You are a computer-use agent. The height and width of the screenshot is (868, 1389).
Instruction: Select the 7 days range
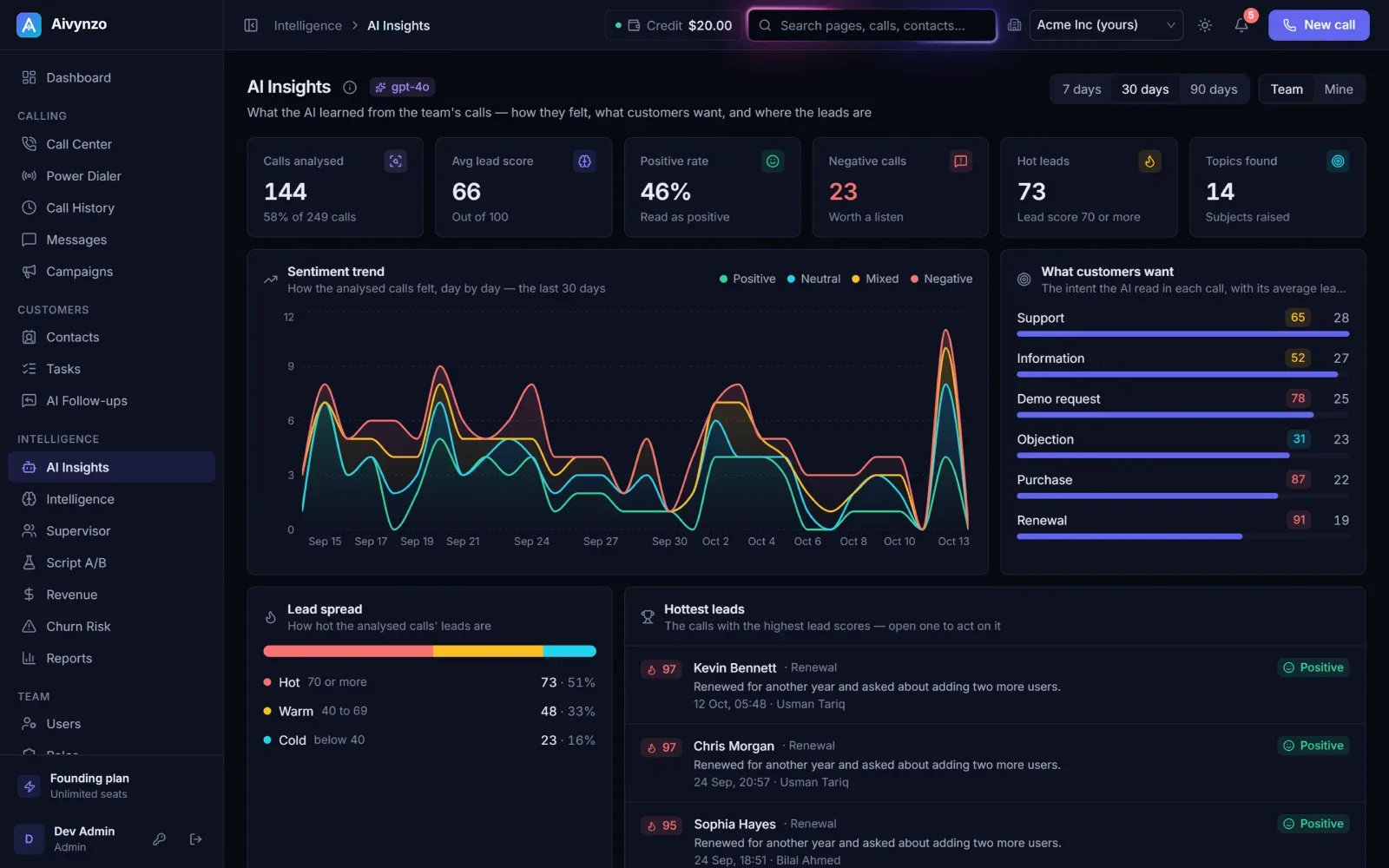[1082, 89]
